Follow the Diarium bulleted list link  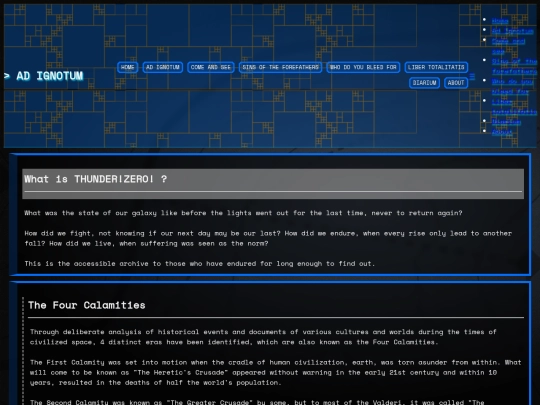point(506,122)
